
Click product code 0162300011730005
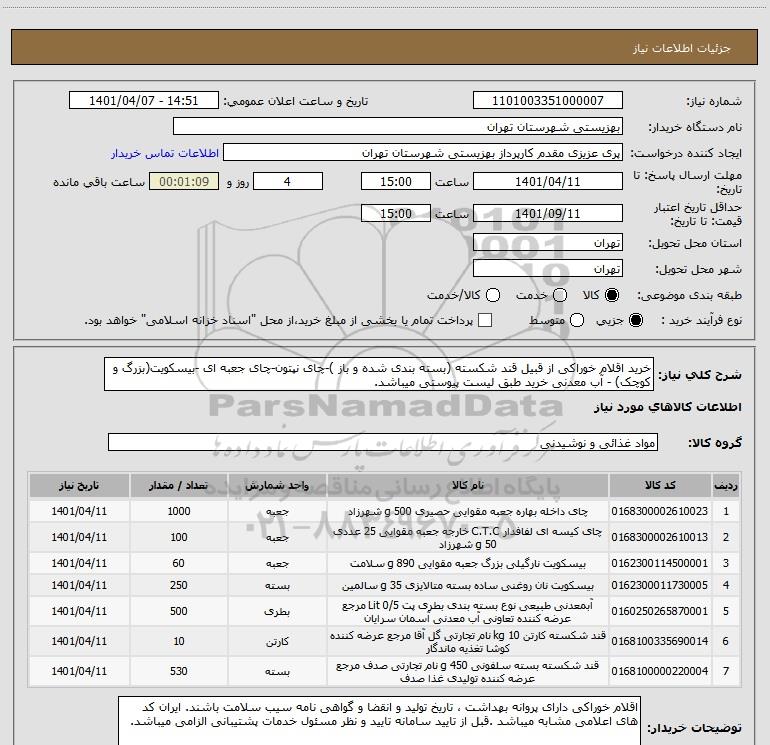click(x=660, y=585)
